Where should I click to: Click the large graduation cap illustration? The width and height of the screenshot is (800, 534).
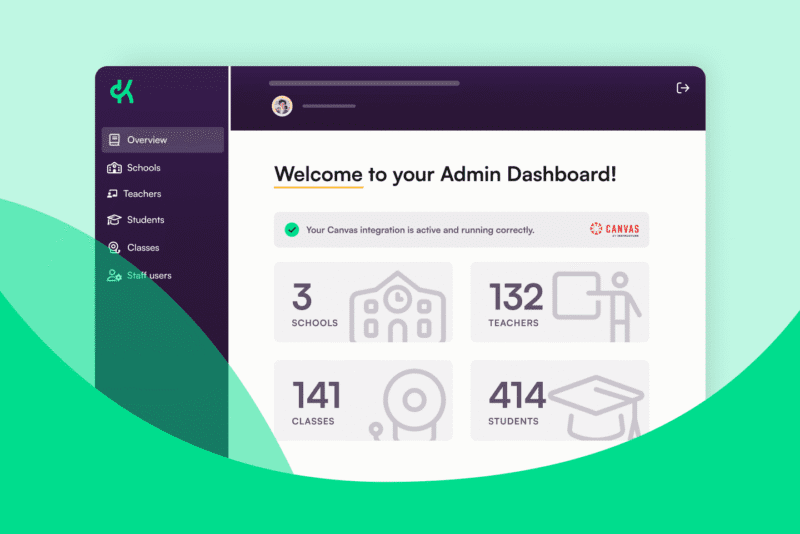(x=596, y=408)
